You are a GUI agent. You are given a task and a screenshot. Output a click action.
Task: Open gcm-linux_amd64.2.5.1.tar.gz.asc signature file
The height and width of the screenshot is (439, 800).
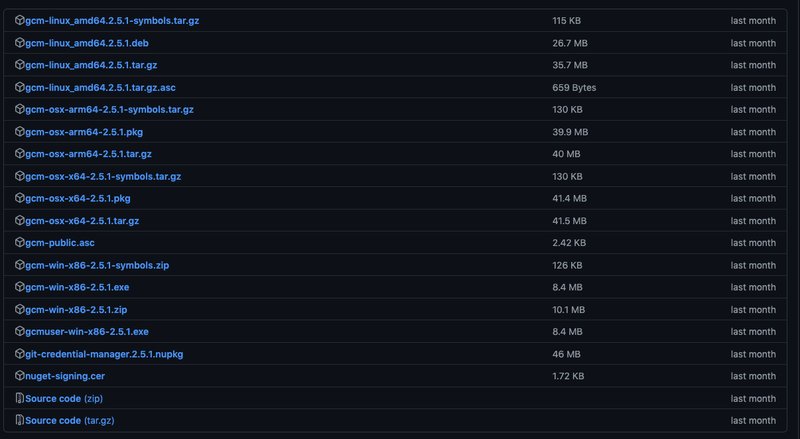coord(101,88)
